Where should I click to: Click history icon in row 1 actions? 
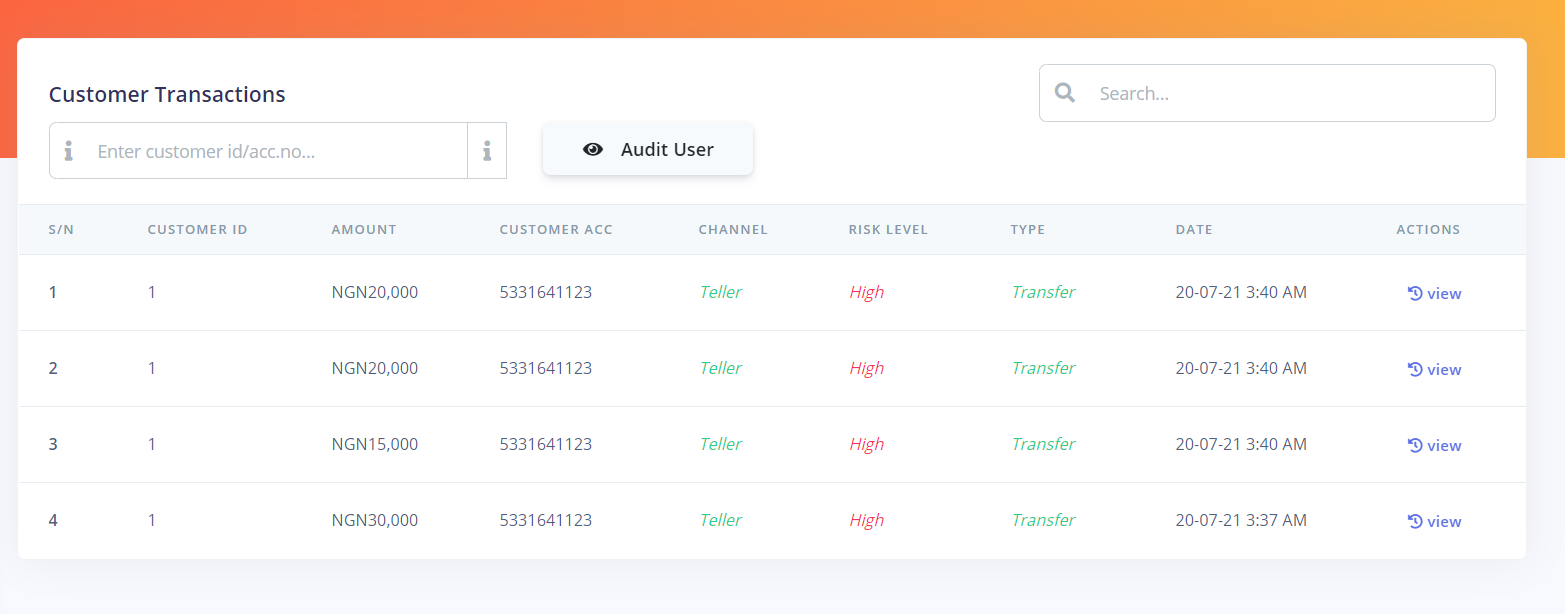coord(1415,293)
